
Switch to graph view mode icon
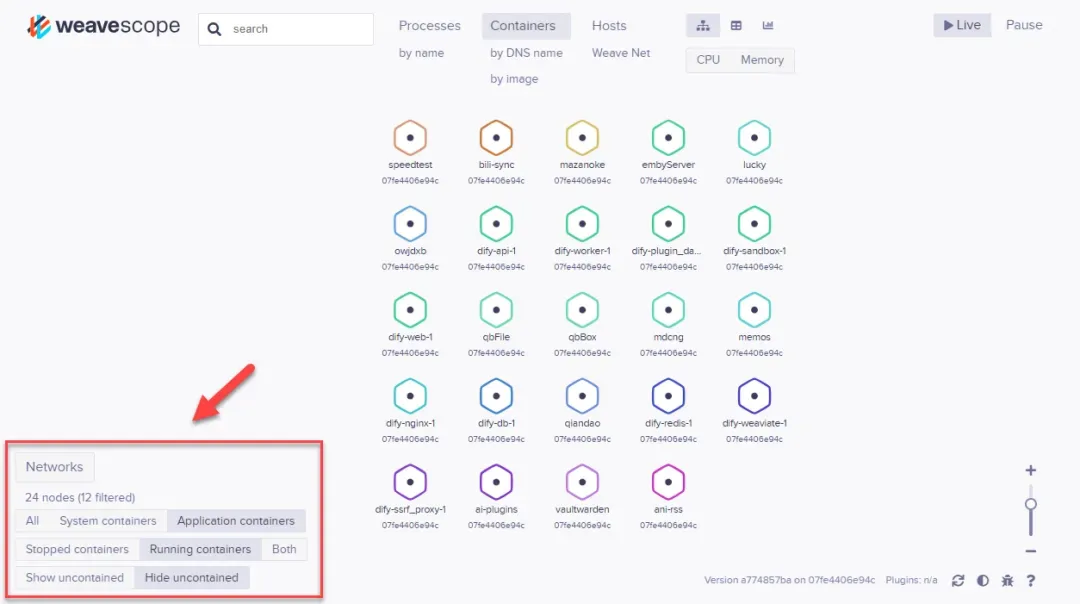[703, 25]
